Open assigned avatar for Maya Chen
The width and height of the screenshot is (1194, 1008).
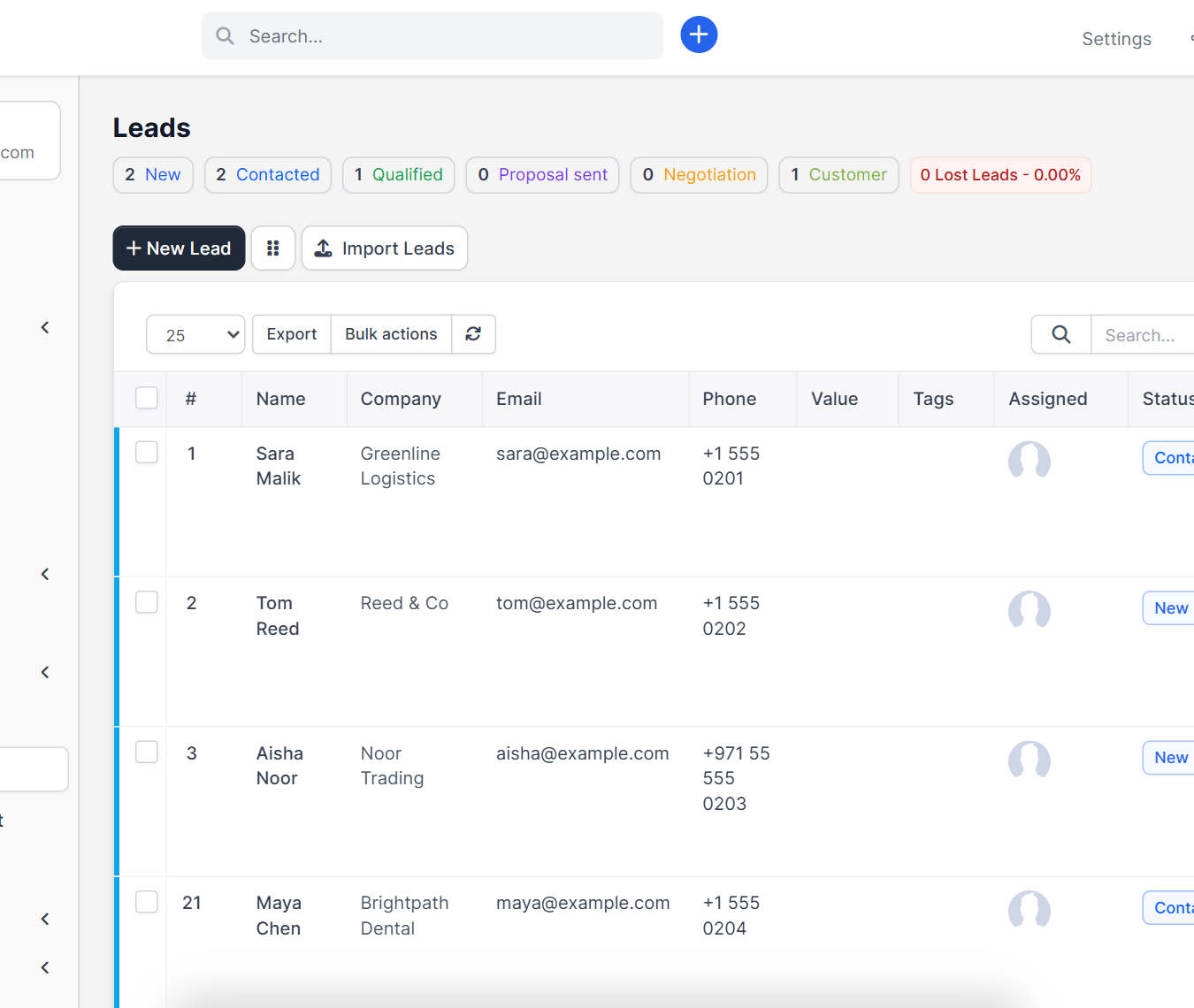[1029, 910]
